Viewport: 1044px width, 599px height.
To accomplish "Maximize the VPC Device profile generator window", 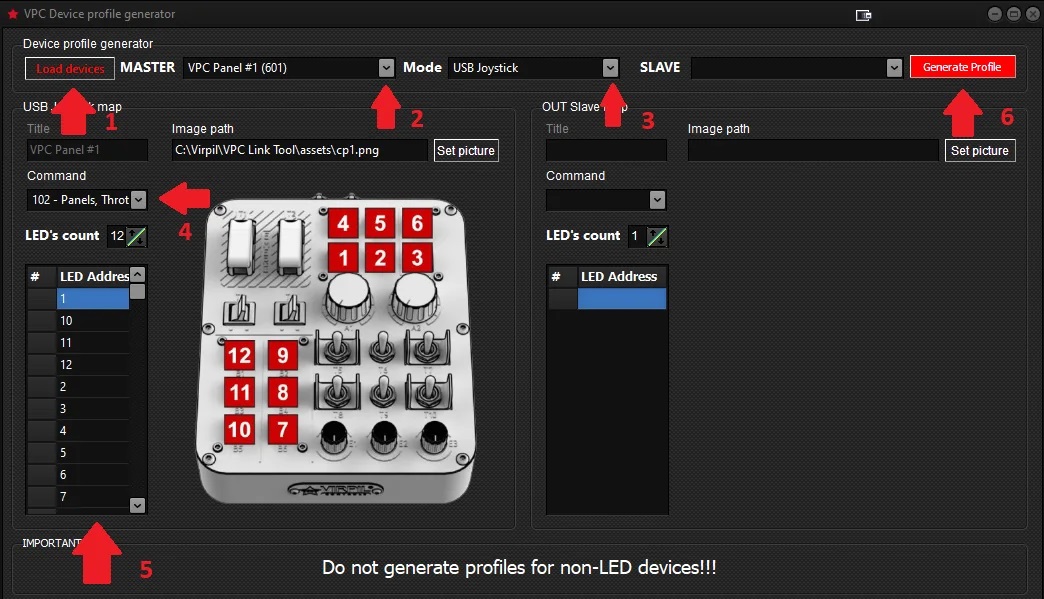I will pyautogui.click(x=1014, y=14).
